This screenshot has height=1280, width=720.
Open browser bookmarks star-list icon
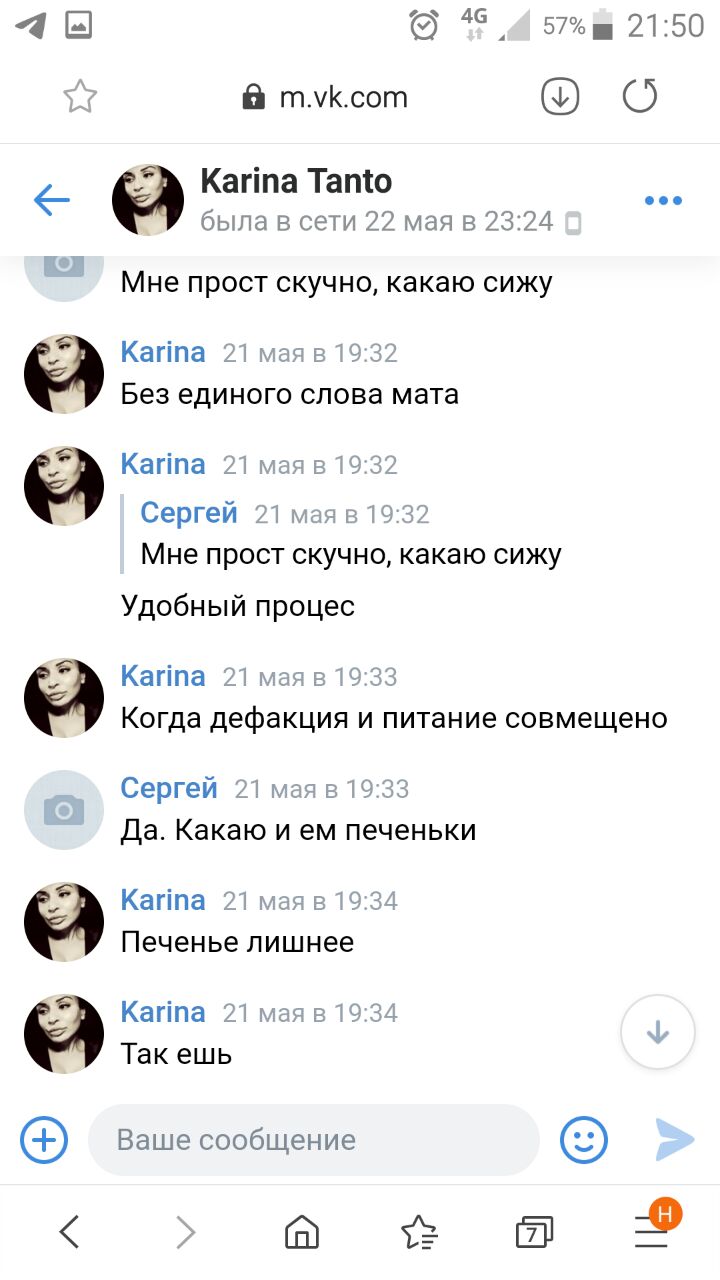[x=418, y=1232]
